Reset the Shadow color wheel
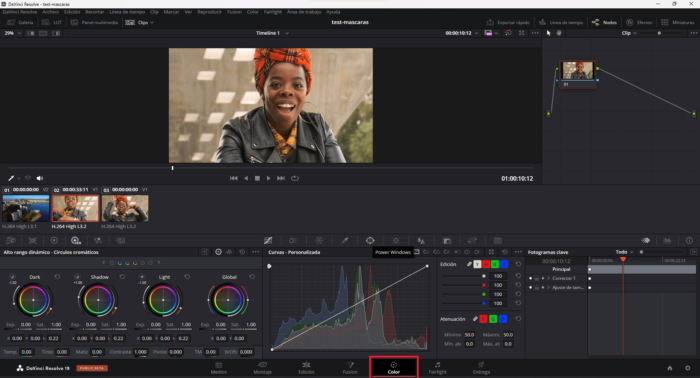Viewport: 700px width, 378px height. pyautogui.click(x=122, y=277)
